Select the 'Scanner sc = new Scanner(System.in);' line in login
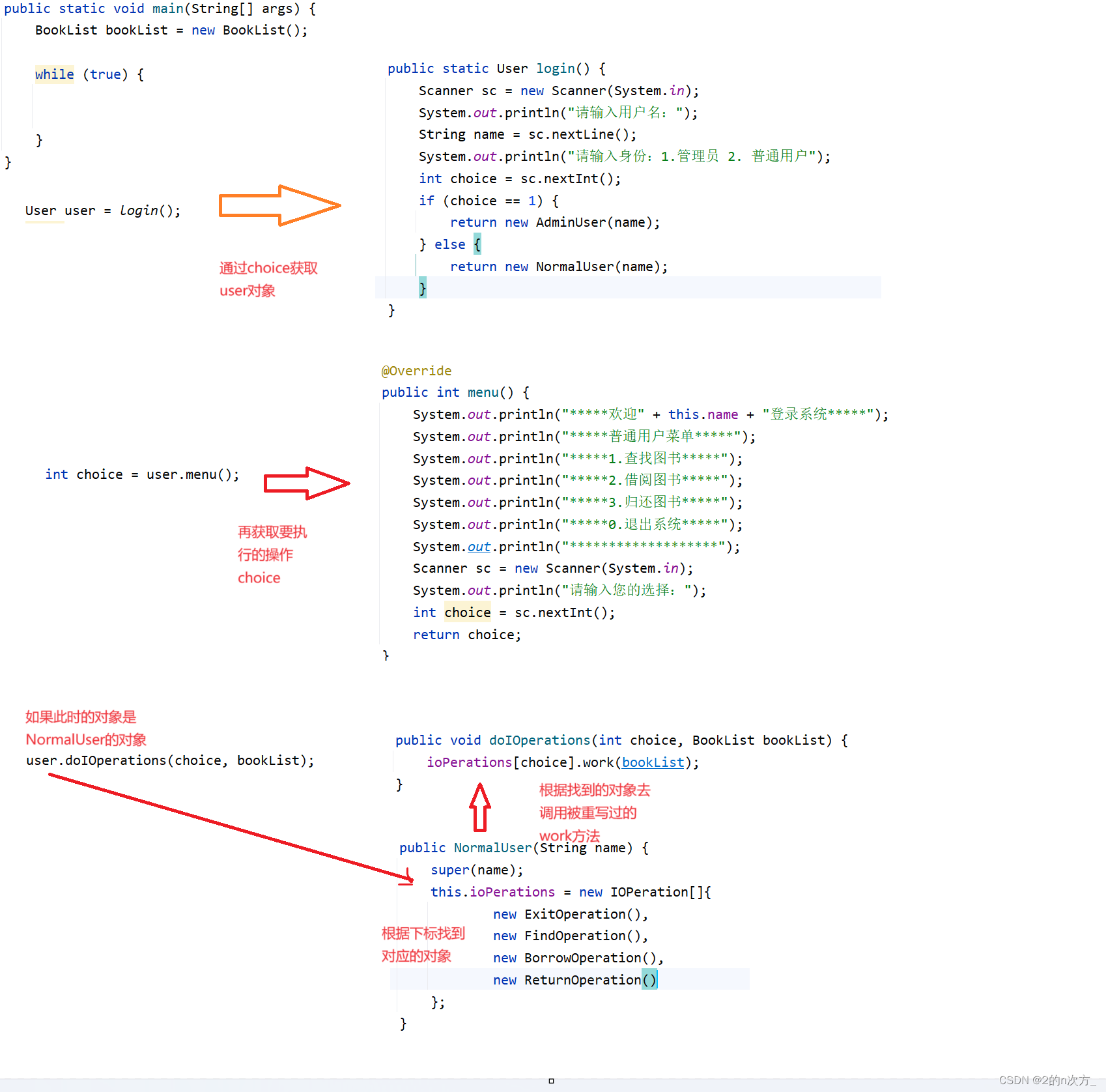Screen dimensions: 1106x1092 pyautogui.click(x=559, y=91)
